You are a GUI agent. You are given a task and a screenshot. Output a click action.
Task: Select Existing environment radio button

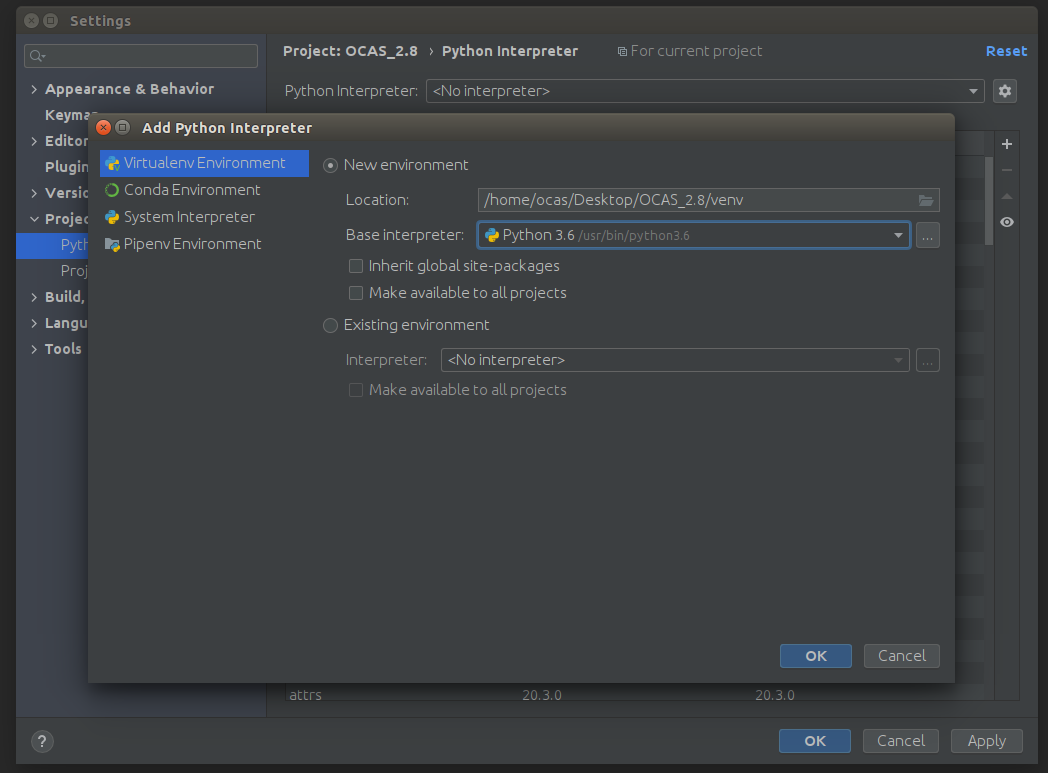click(x=330, y=325)
